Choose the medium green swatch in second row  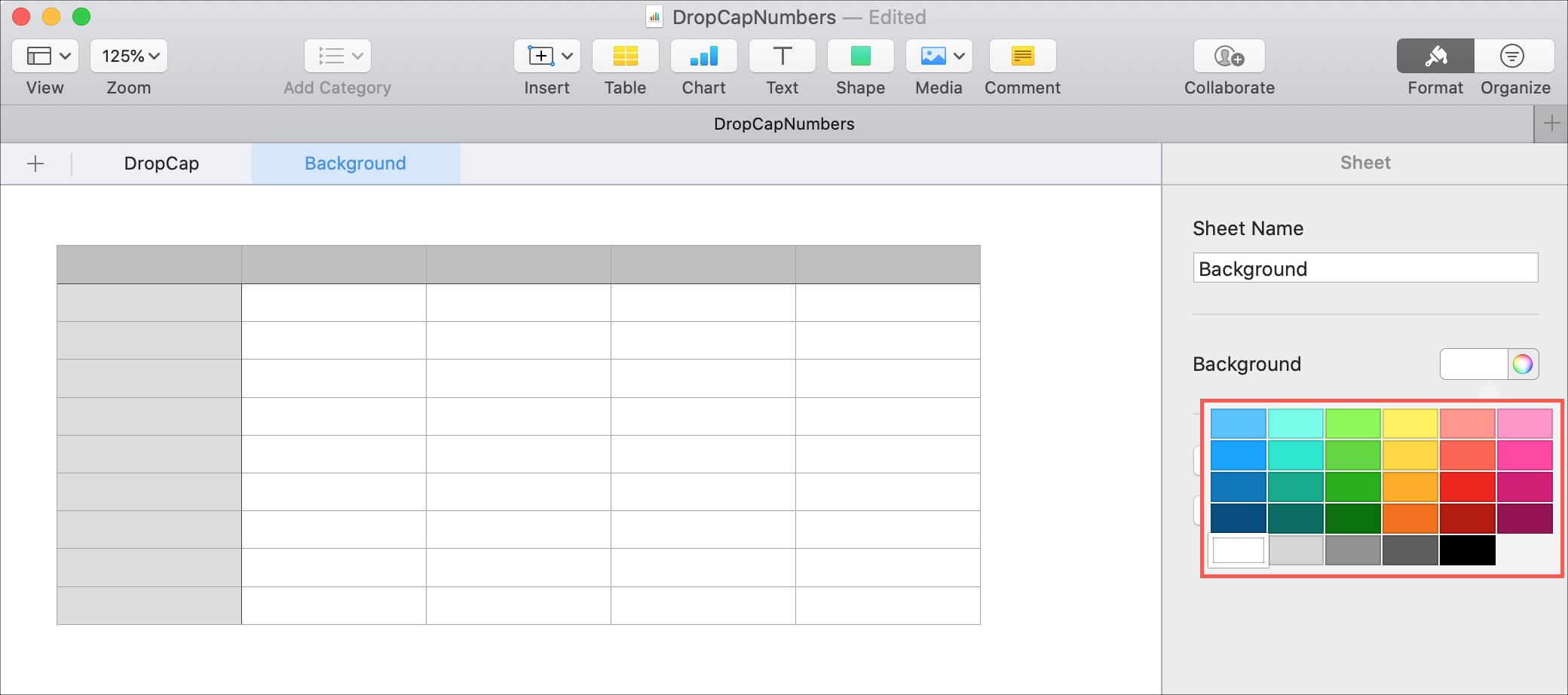(x=1353, y=455)
